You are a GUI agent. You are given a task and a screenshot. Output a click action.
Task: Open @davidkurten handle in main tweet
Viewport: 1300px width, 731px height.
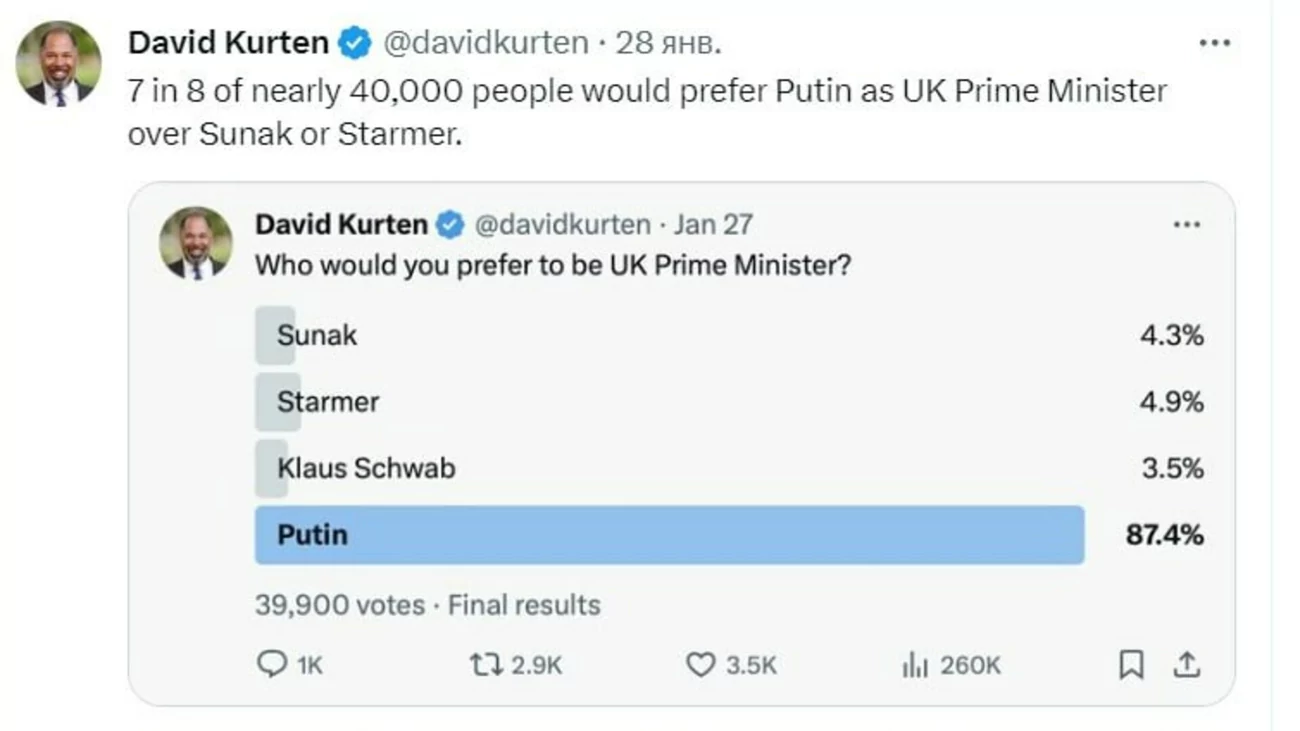point(486,43)
